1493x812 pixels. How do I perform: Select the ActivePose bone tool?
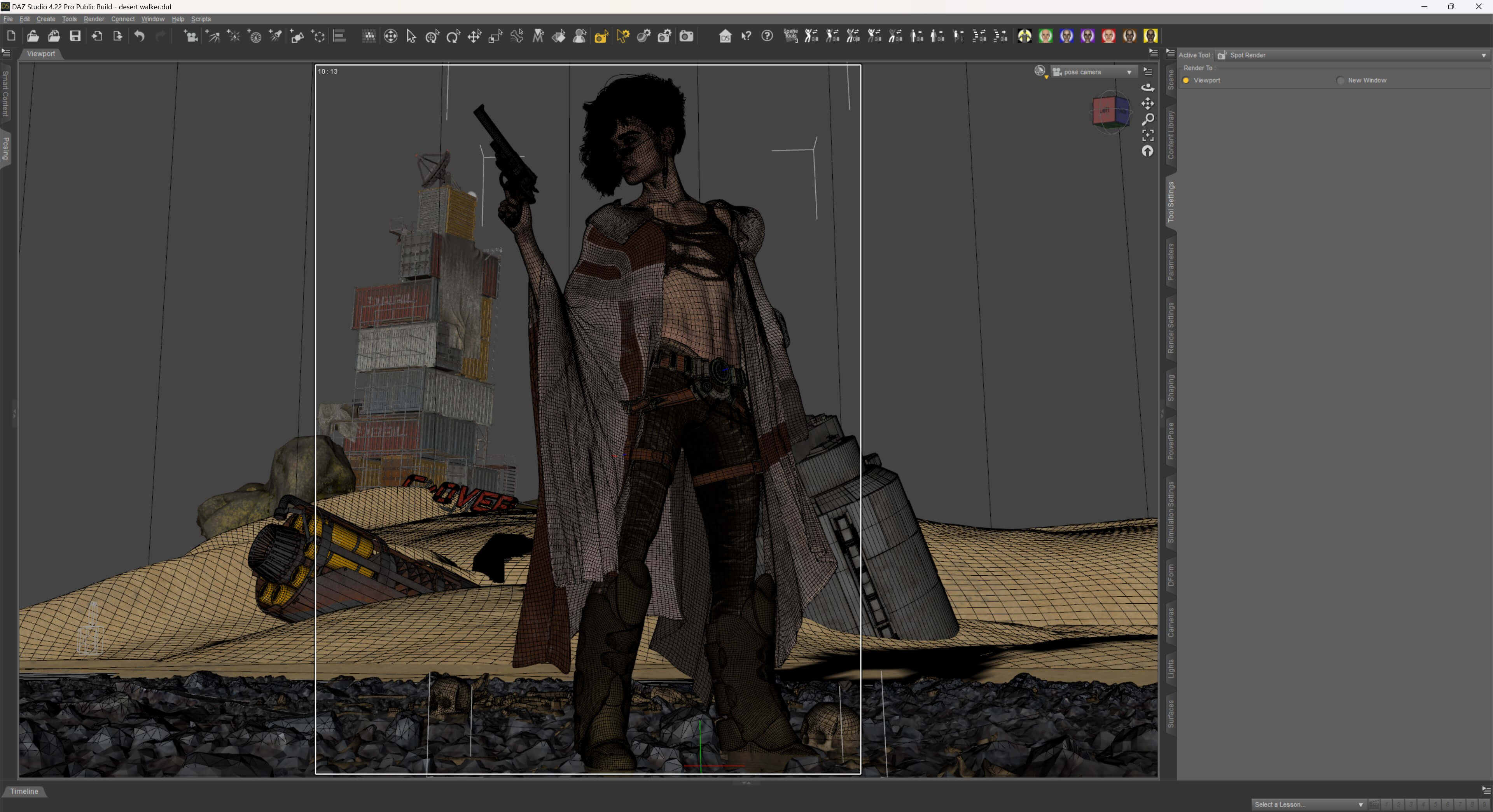point(517,36)
